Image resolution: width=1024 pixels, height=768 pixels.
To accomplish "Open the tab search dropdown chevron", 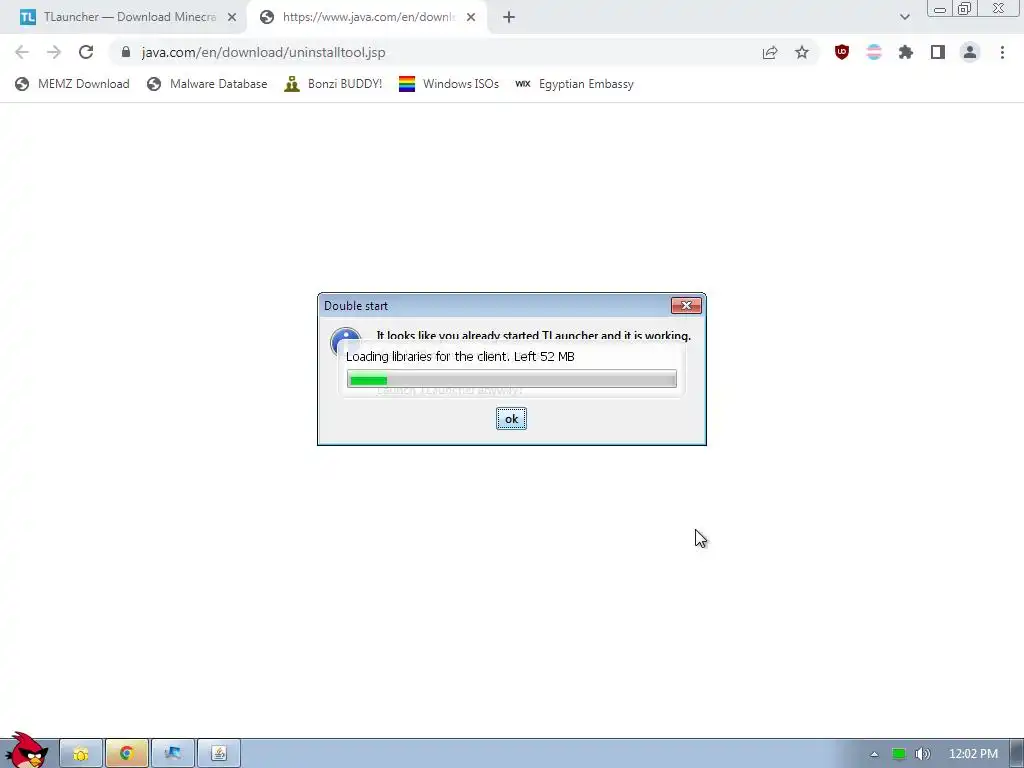I will point(904,17).
